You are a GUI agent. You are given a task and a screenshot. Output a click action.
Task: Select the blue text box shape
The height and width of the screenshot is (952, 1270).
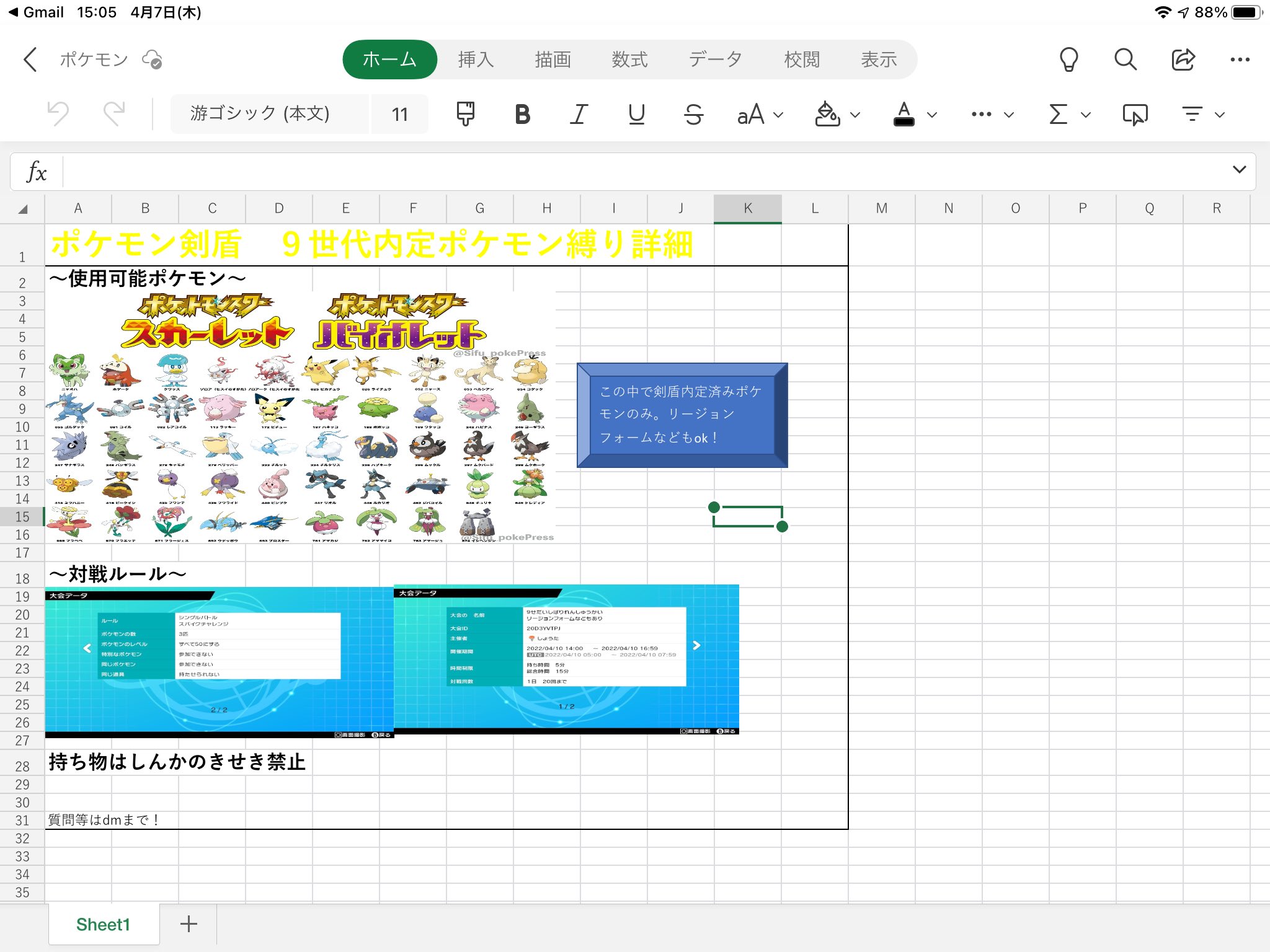click(682, 415)
